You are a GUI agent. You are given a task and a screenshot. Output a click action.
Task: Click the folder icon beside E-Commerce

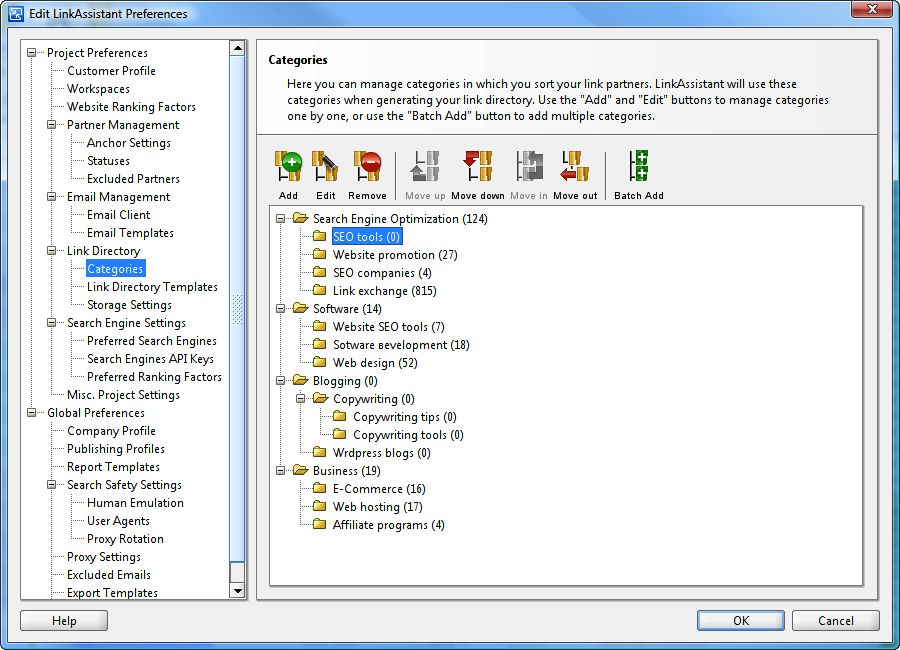[x=320, y=488]
